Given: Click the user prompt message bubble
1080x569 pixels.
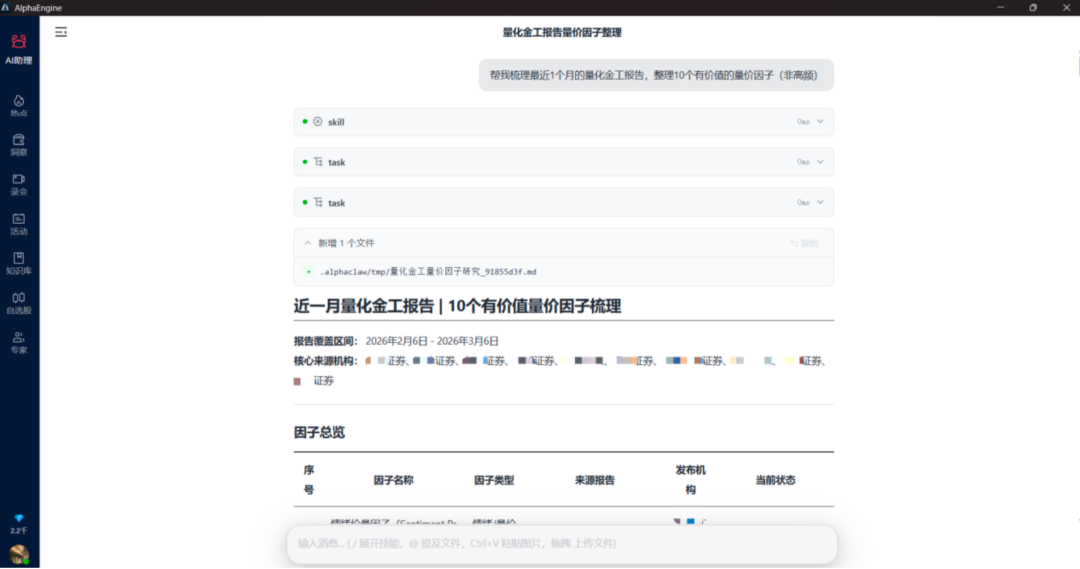Looking at the screenshot, I should click(656, 75).
